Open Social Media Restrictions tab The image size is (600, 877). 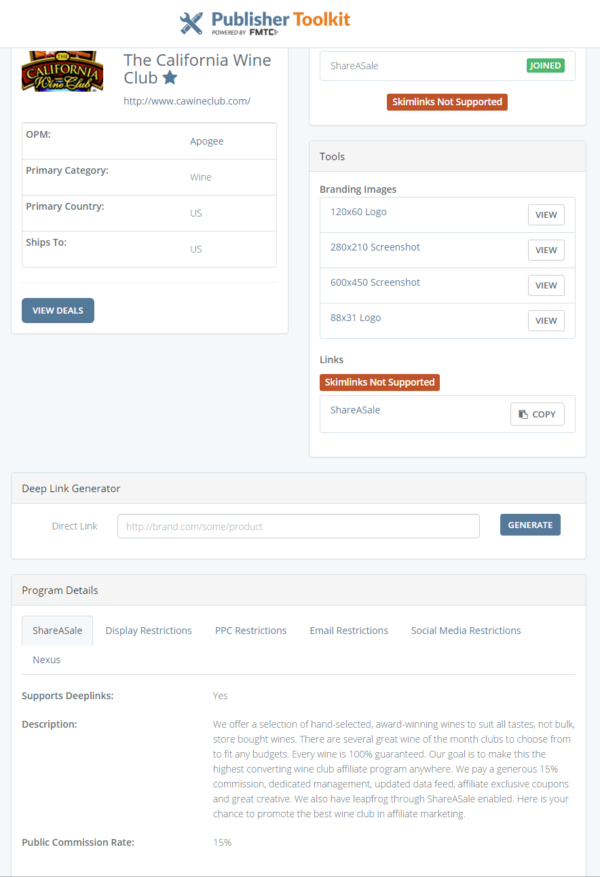(466, 630)
